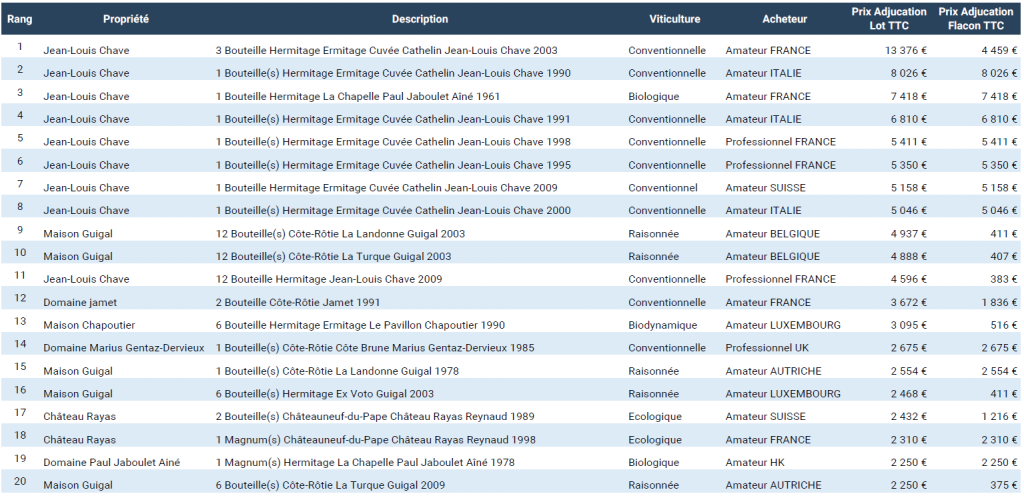
Task: Click the Cuvée Cathelin 1991 description
Action: [393, 119]
